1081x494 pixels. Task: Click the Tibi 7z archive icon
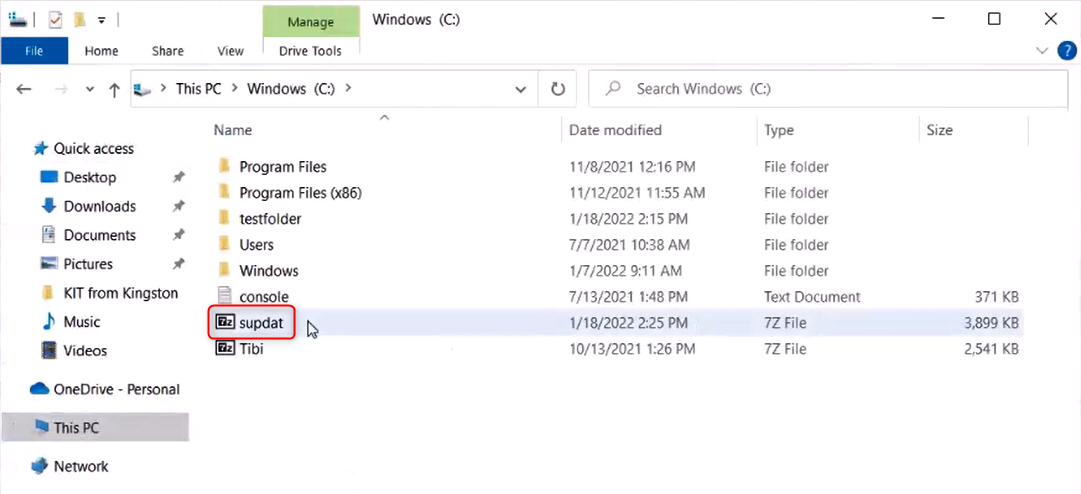click(x=225, y=349)
